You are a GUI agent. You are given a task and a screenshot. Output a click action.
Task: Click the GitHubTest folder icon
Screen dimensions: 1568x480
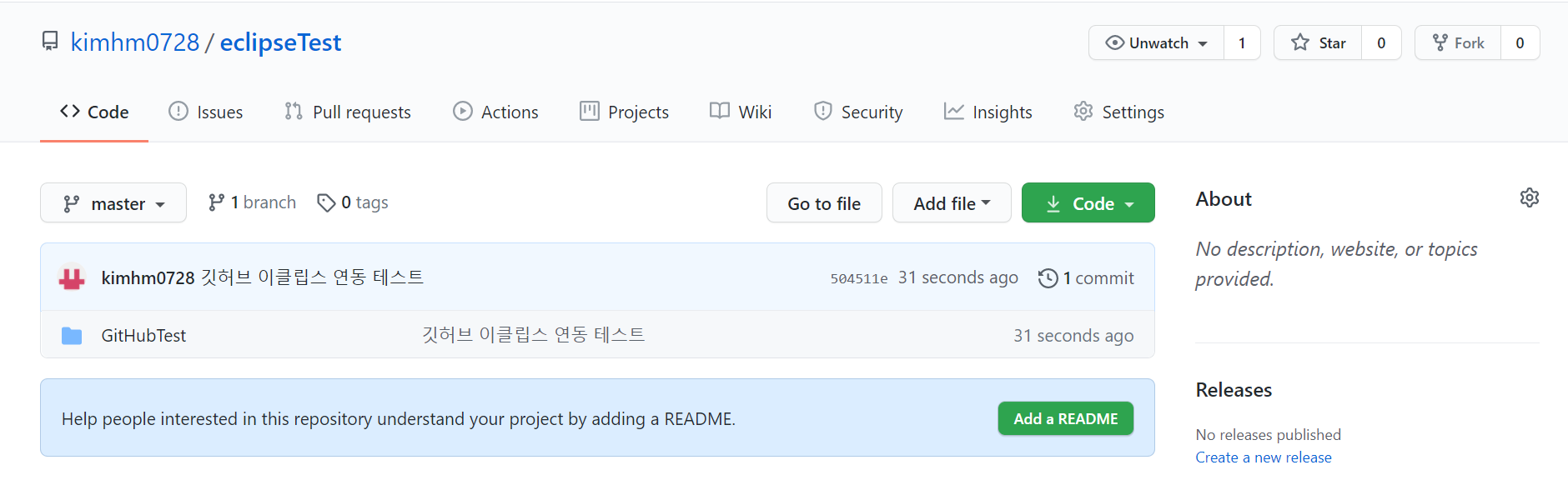point(72,336)
